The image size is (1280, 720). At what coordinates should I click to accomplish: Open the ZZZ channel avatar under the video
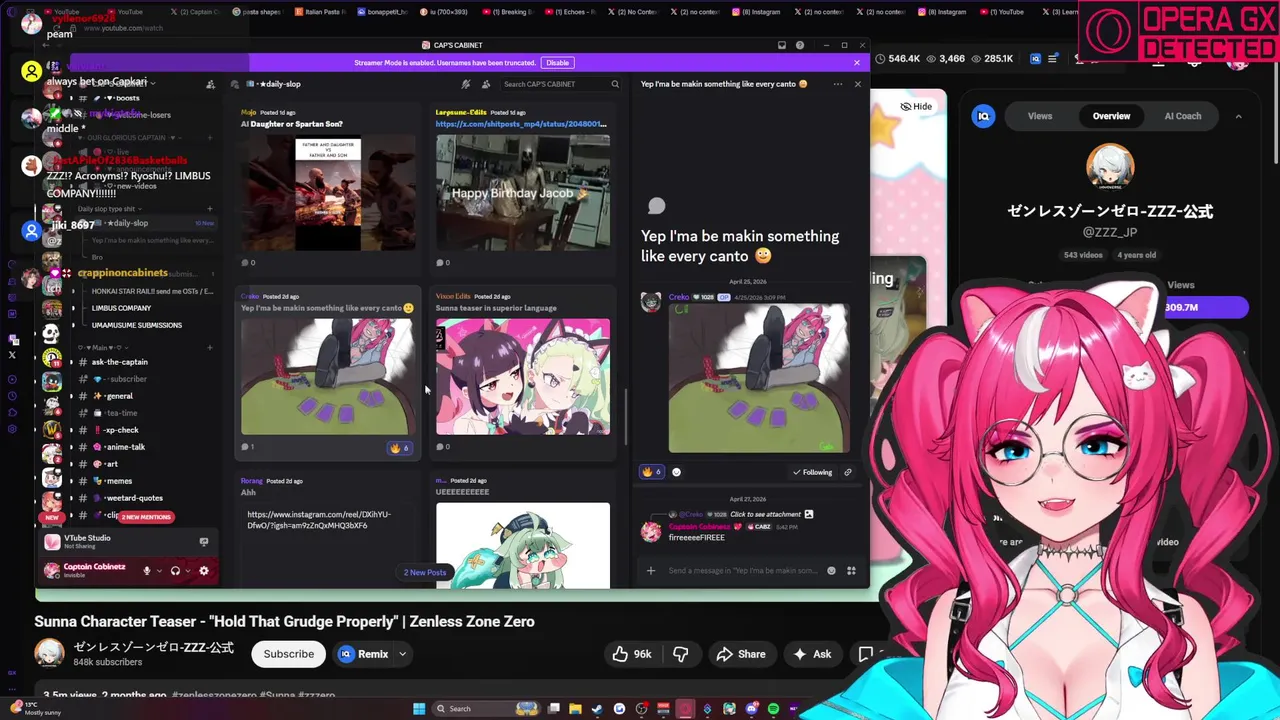[x=49, y=652]
